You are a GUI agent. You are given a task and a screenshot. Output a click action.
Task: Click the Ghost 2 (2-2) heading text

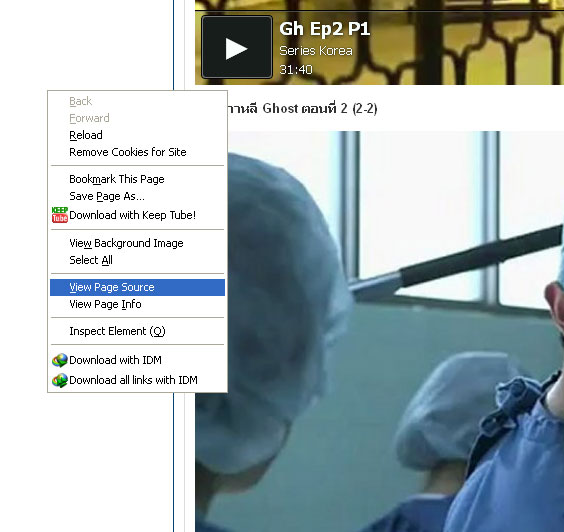pos(302,108)
